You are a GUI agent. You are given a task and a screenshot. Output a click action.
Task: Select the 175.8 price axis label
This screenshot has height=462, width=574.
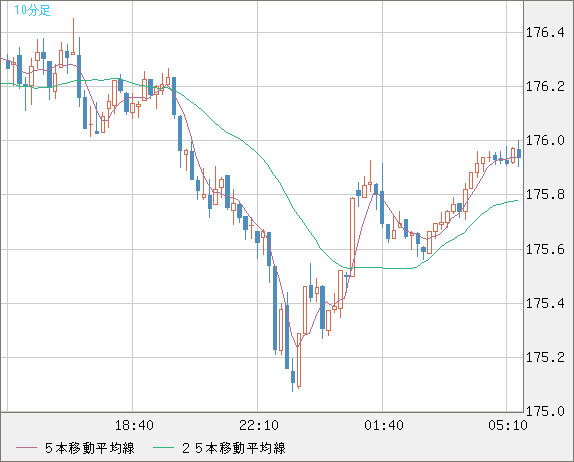[545, 195]
